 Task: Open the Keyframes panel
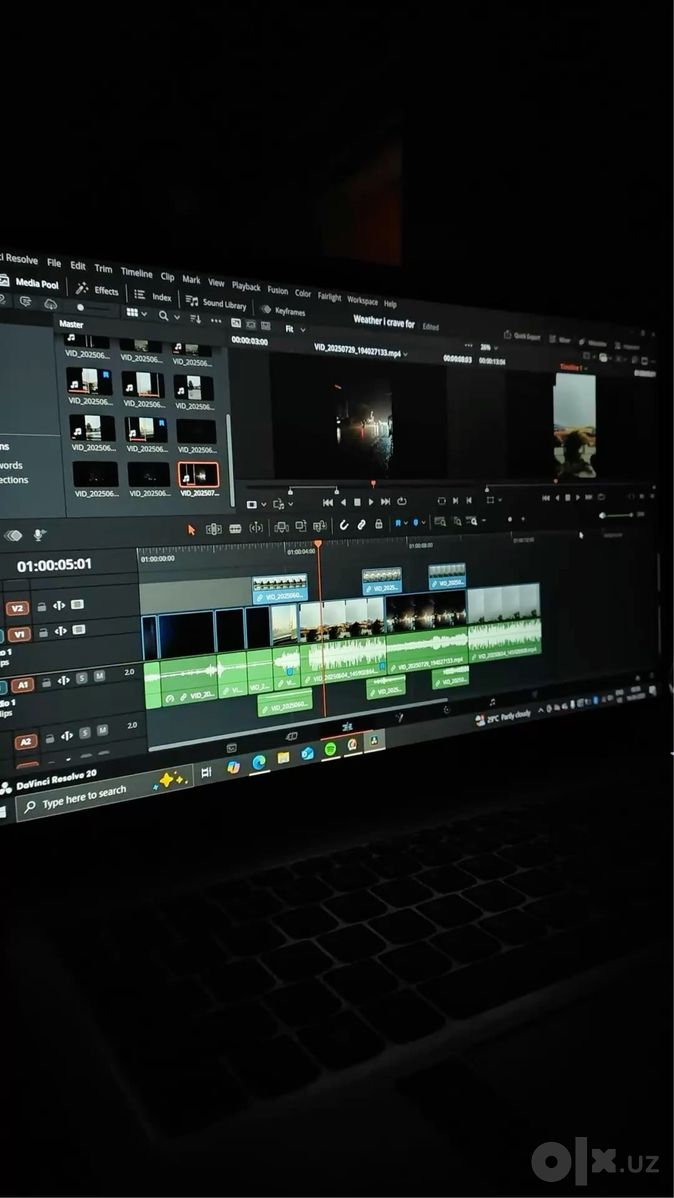[284, 310]
